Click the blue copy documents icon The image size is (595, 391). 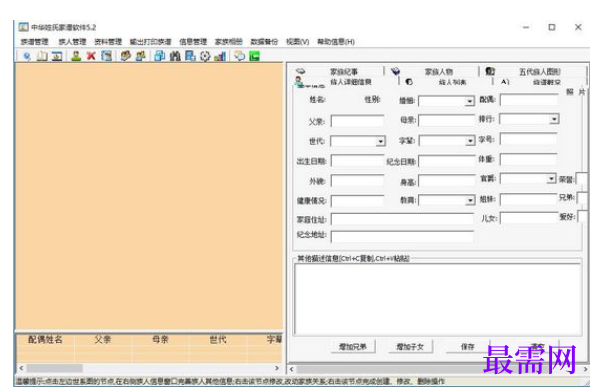tap(160, 56)
